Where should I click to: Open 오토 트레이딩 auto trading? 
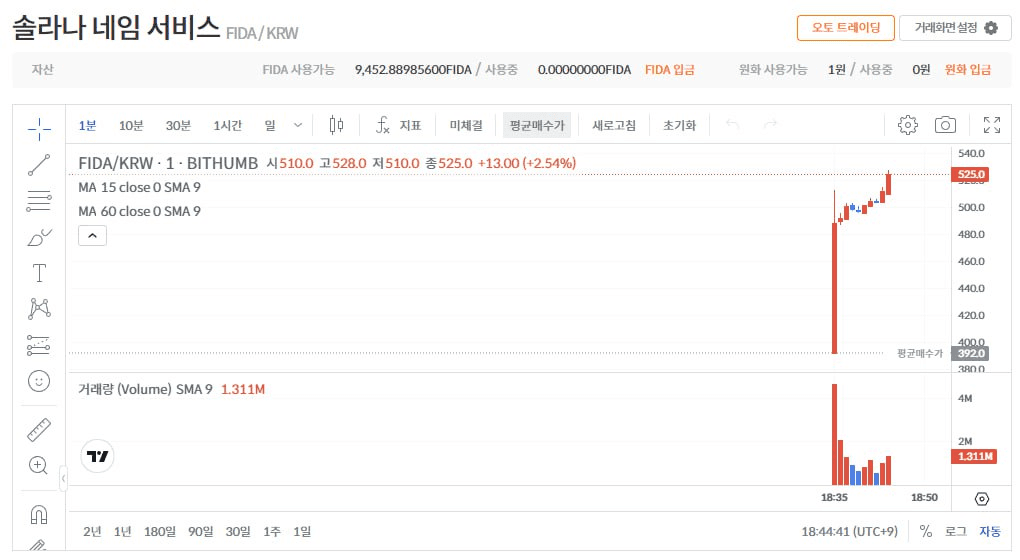point(846,28)
